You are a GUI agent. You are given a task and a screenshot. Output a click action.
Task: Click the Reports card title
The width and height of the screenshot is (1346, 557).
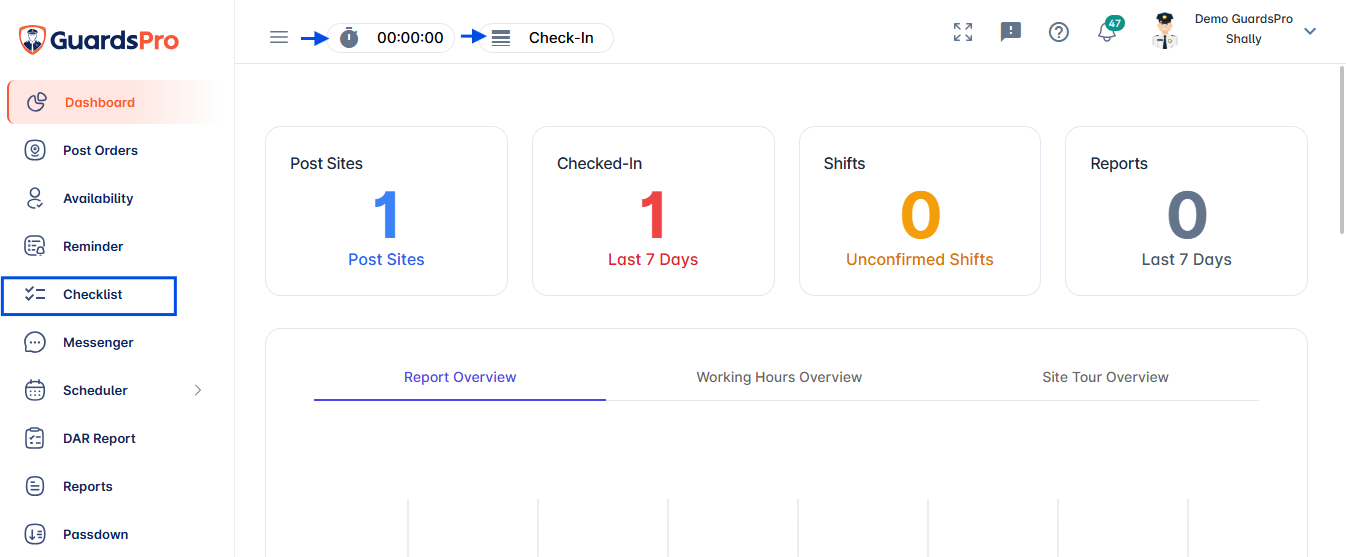point(1119,163)
